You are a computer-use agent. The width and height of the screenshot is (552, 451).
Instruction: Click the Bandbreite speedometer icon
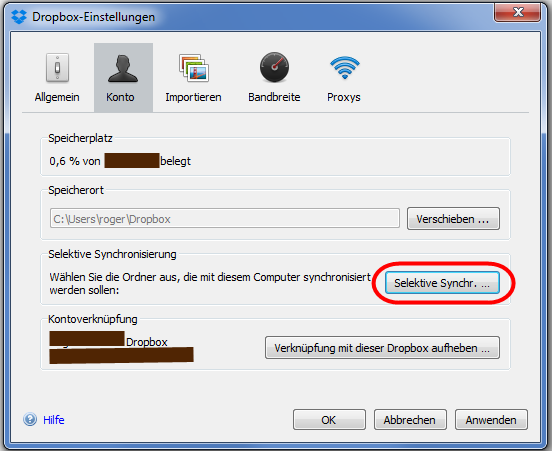point(274,67)
